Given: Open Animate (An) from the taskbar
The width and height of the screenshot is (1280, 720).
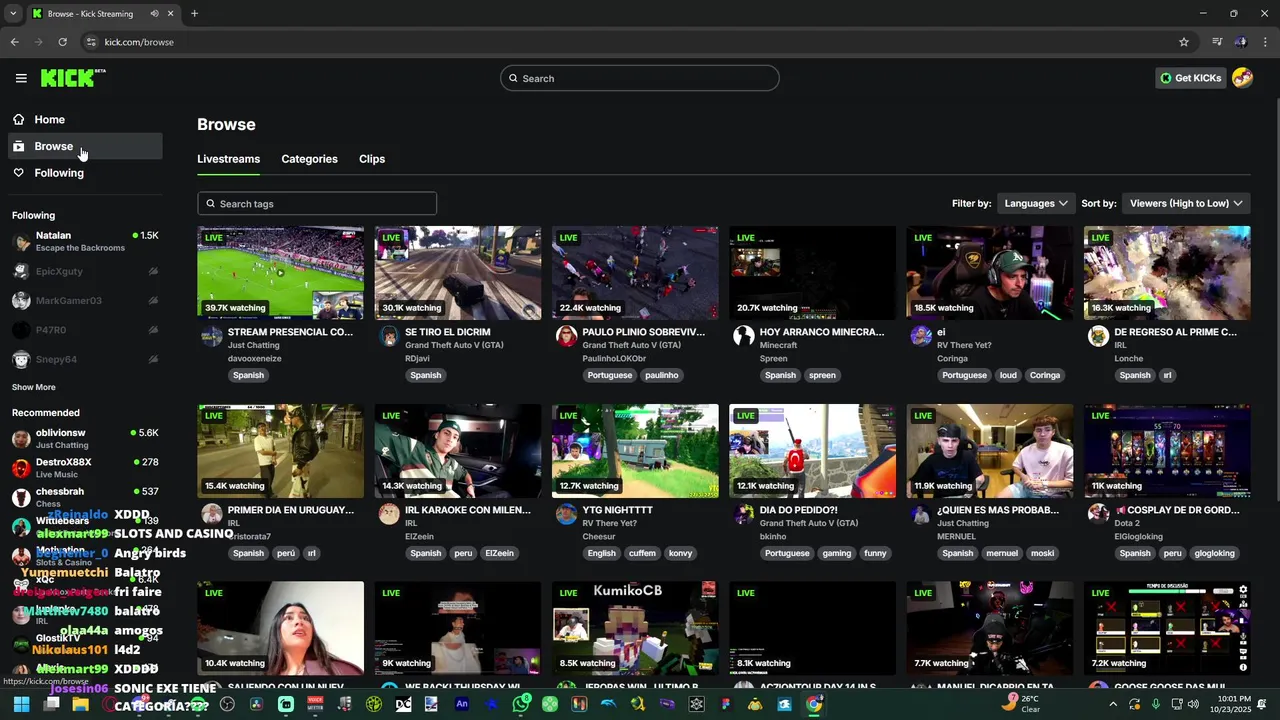Looking at the screenshot, I should click(x=462, y=704).
